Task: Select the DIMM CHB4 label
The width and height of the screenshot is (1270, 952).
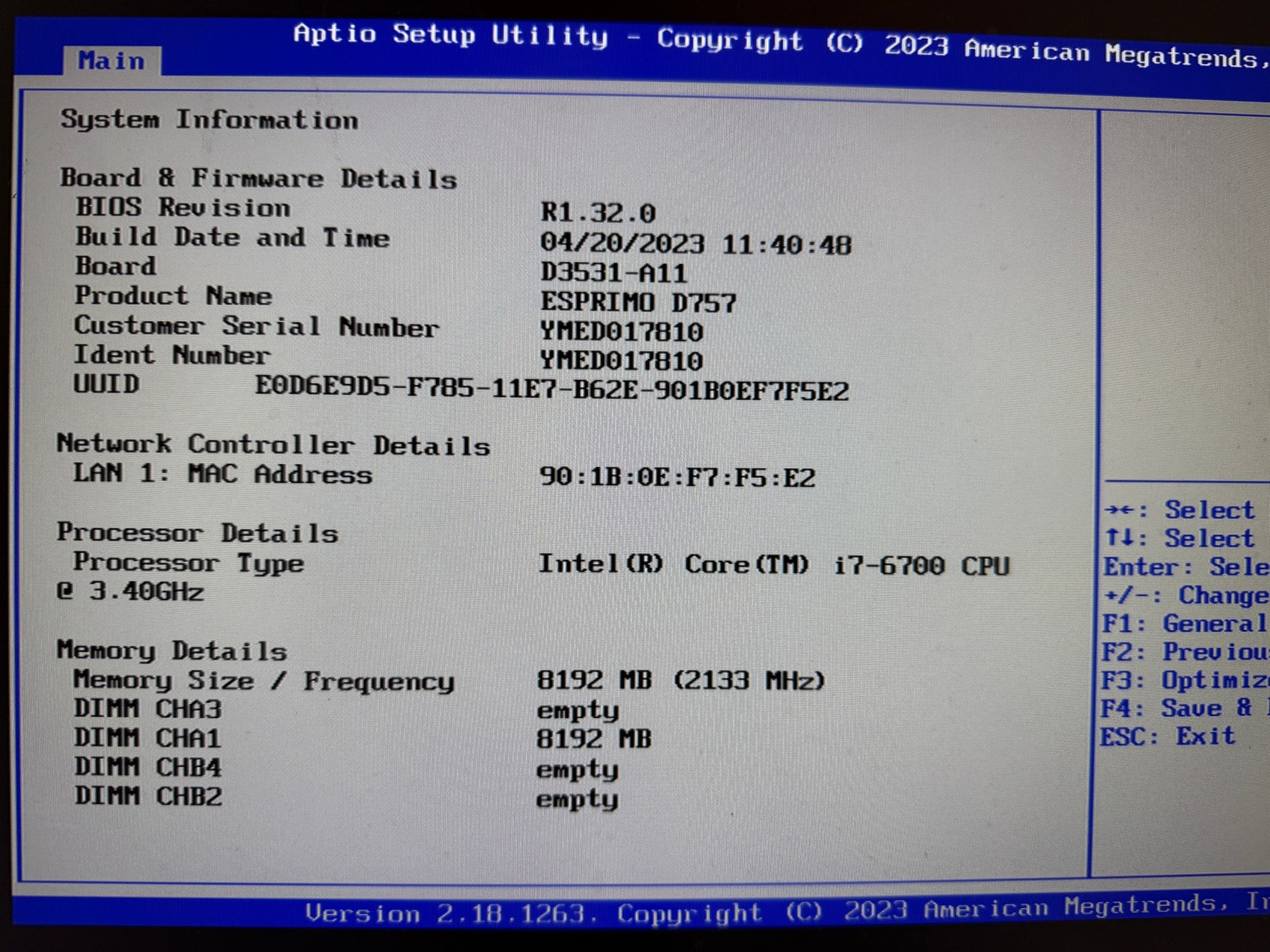Action: pos(148,767)
